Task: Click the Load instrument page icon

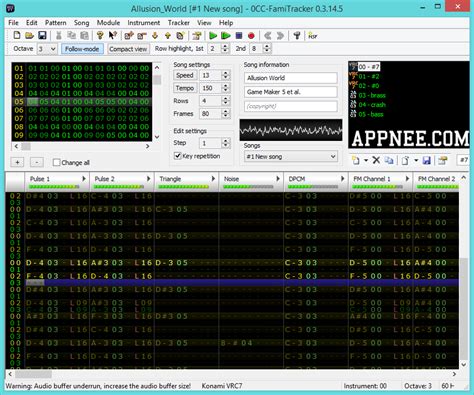Action: tap(405, 160)
